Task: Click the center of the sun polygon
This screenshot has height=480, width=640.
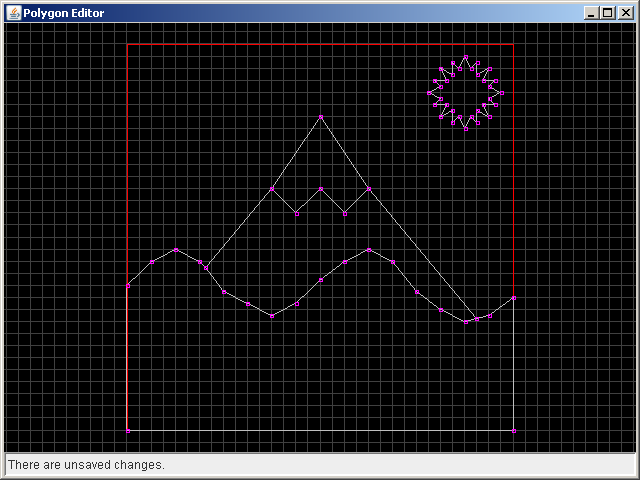Action: click(465, 93)
